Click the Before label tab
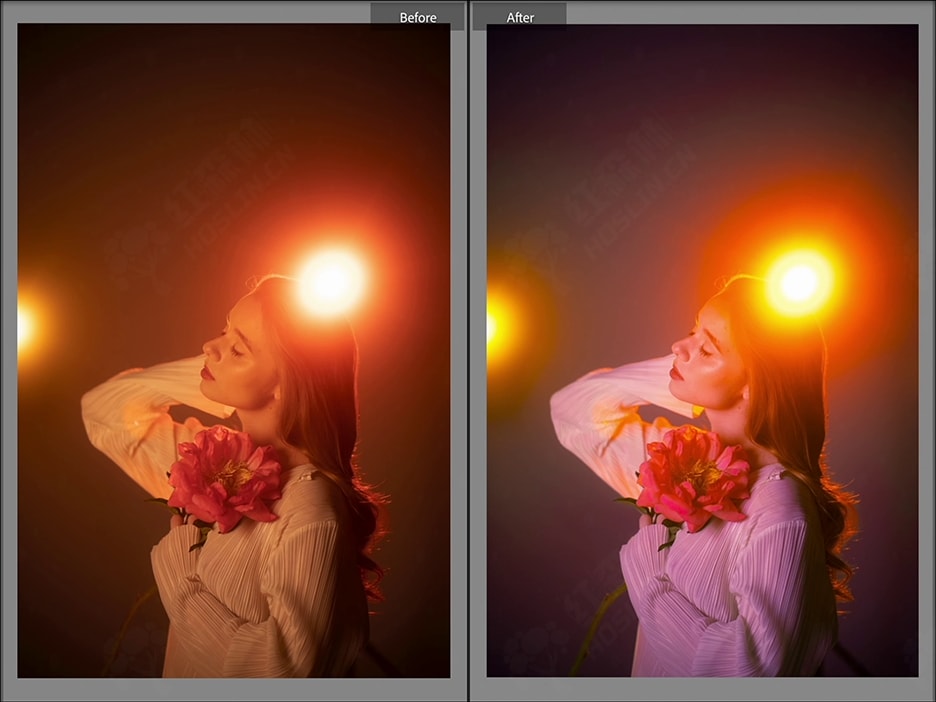Screen dimensions: 936x702 417,17
